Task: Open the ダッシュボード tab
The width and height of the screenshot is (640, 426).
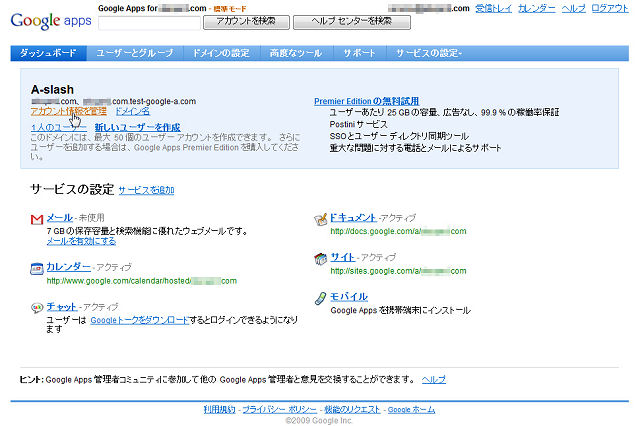Action: [x=48, y=53]
